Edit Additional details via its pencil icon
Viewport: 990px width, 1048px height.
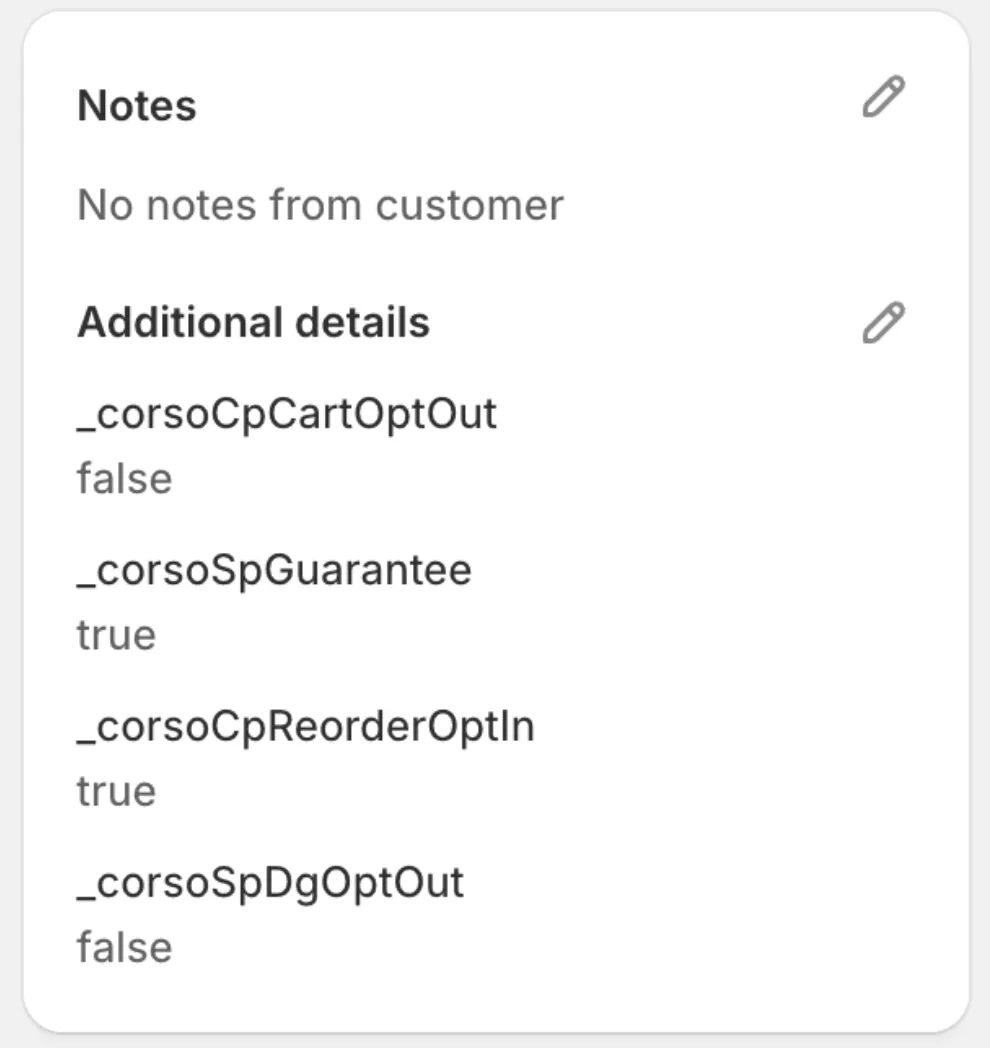(883, 323)
